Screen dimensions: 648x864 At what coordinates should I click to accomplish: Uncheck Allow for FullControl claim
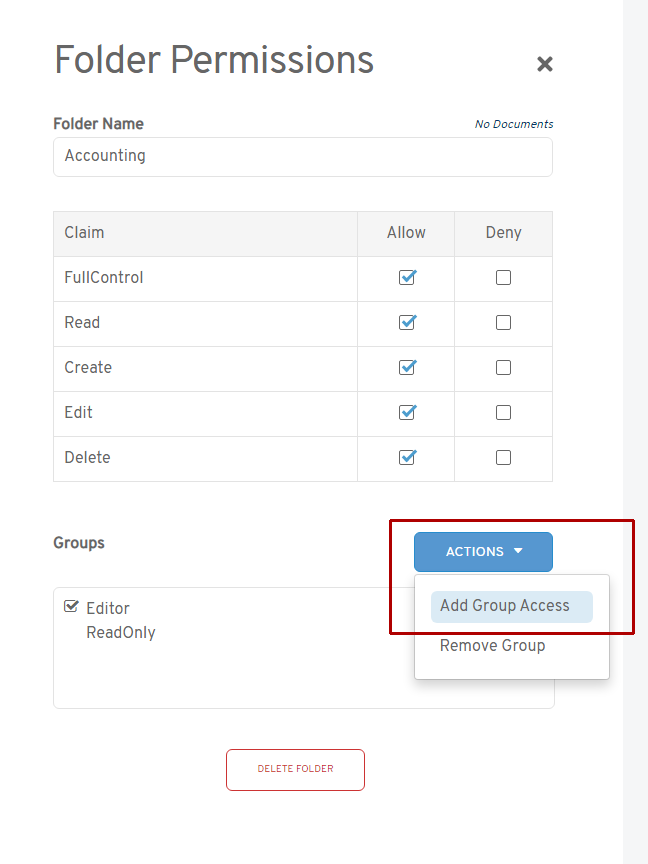click(x=407, y=278)
